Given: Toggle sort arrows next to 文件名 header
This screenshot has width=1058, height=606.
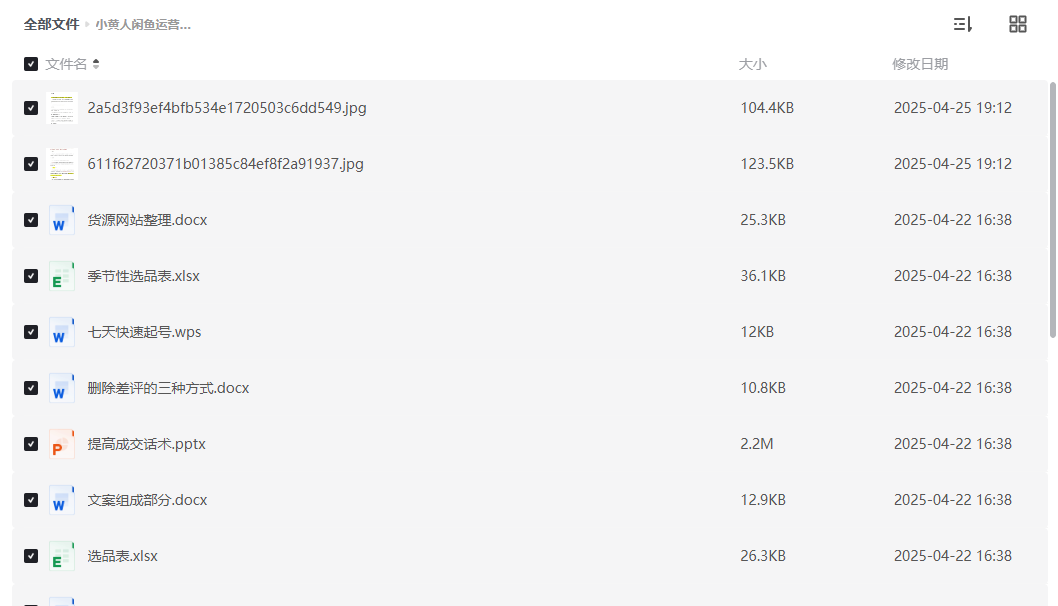Looking at the screenshot, I should [x=96, y=64].
